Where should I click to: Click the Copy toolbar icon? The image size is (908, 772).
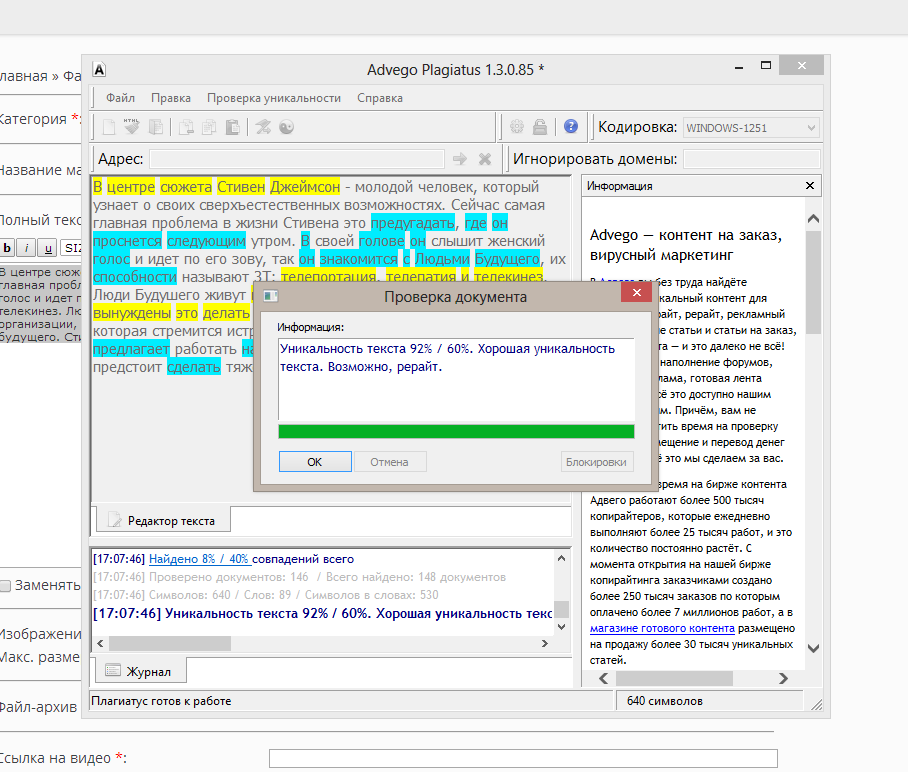click(x=209, y=127)
